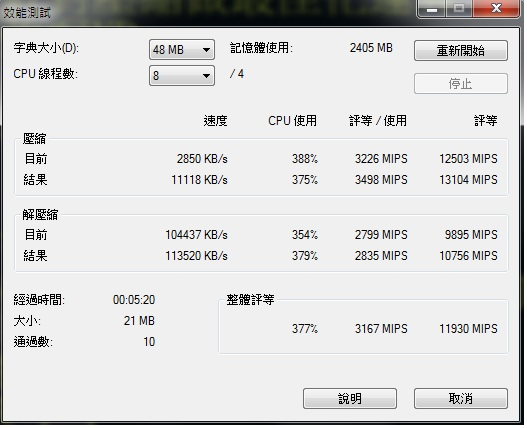The image size is (527, 428).
Task: Minimize the 效能測試 window
Action: (432, 8)
